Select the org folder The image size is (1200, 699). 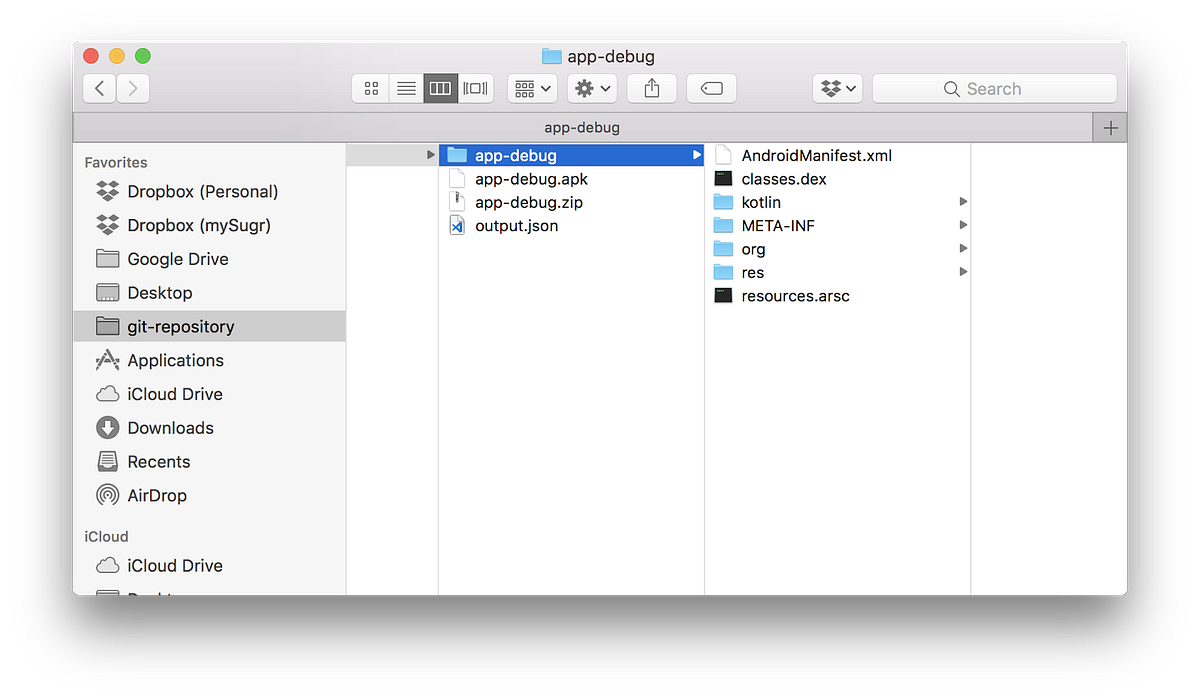coord(838,249)
